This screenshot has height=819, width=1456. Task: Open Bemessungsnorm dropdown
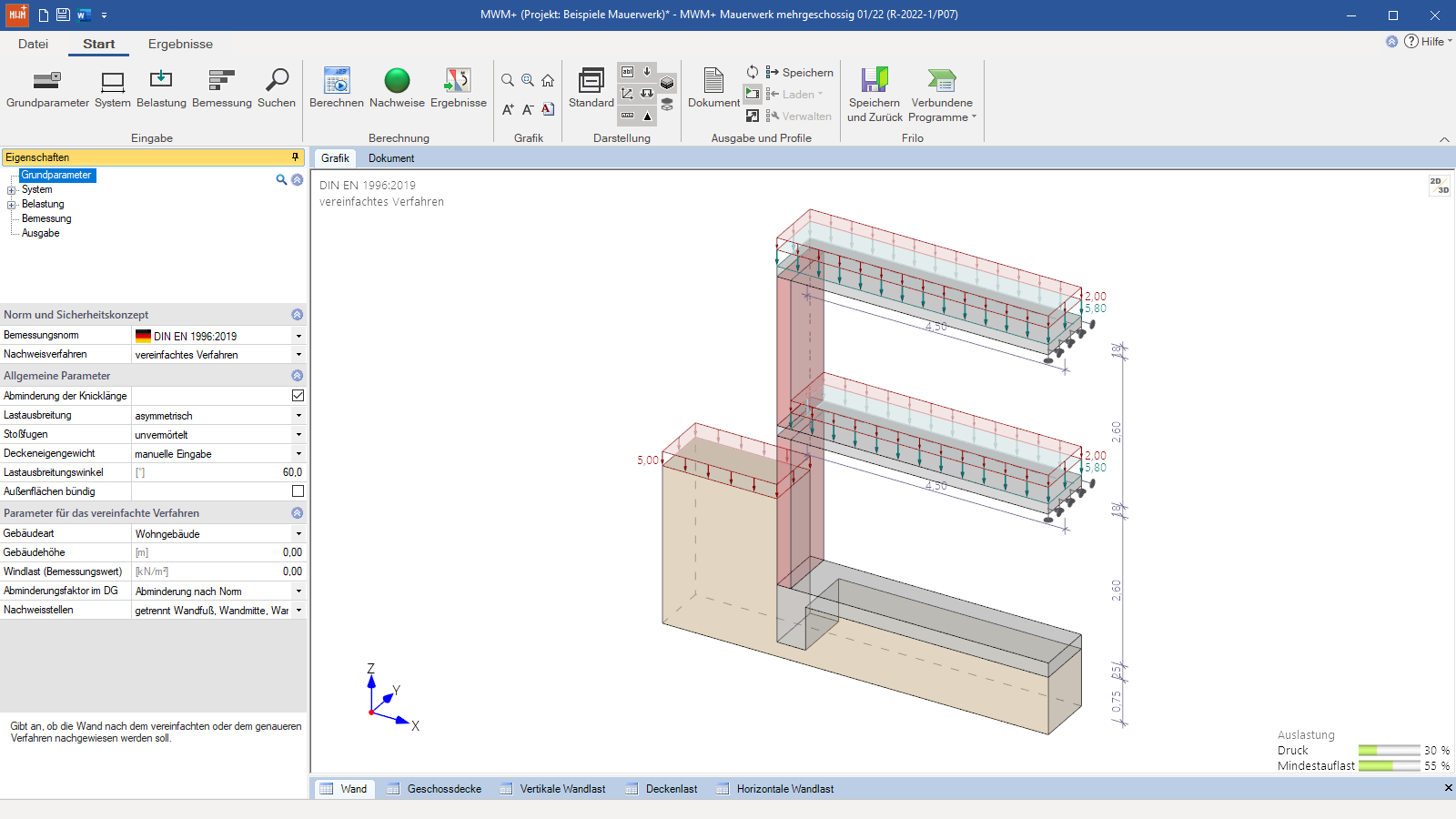[298, 336]
